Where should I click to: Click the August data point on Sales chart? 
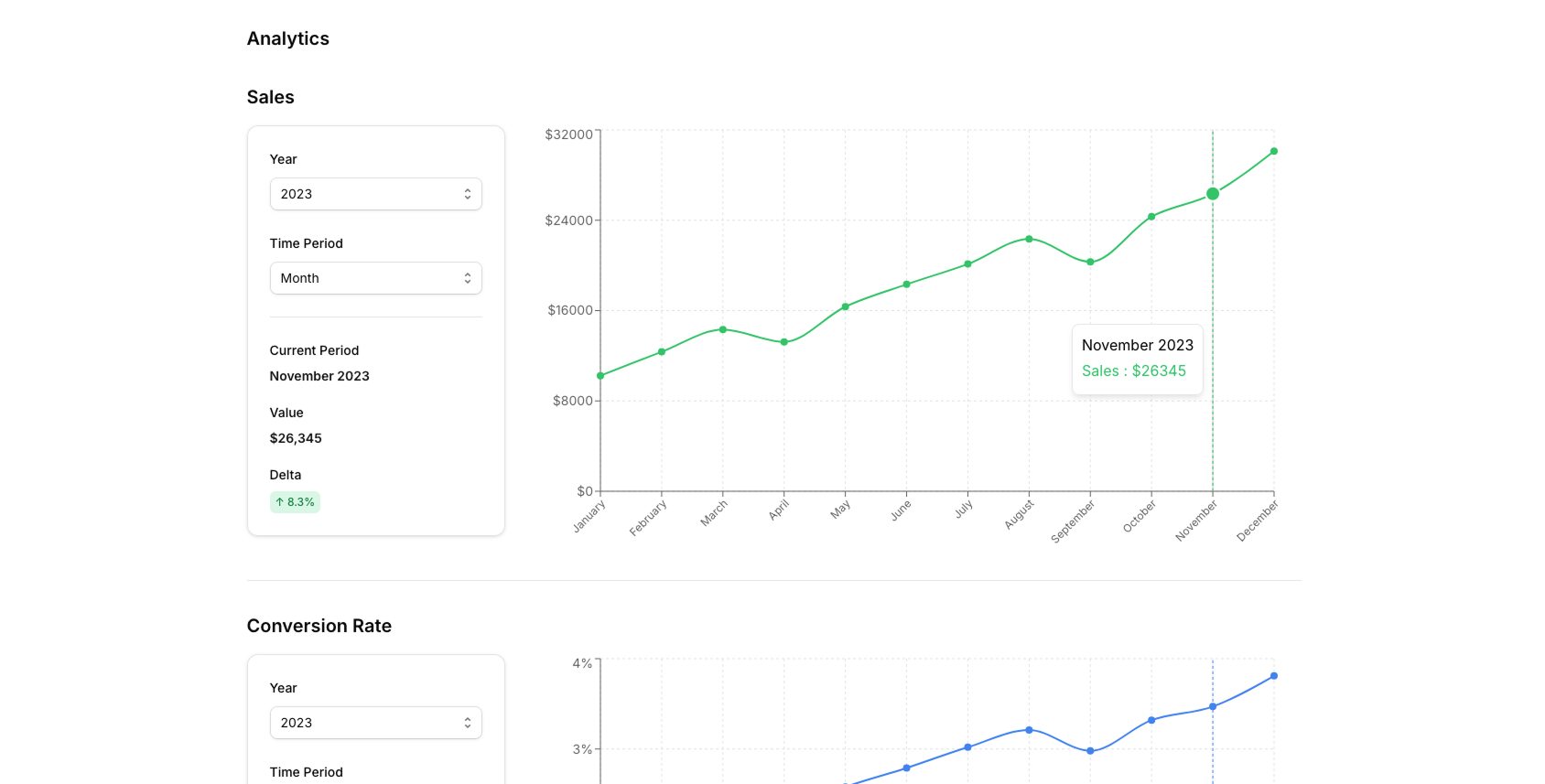tap(1029, 240)
